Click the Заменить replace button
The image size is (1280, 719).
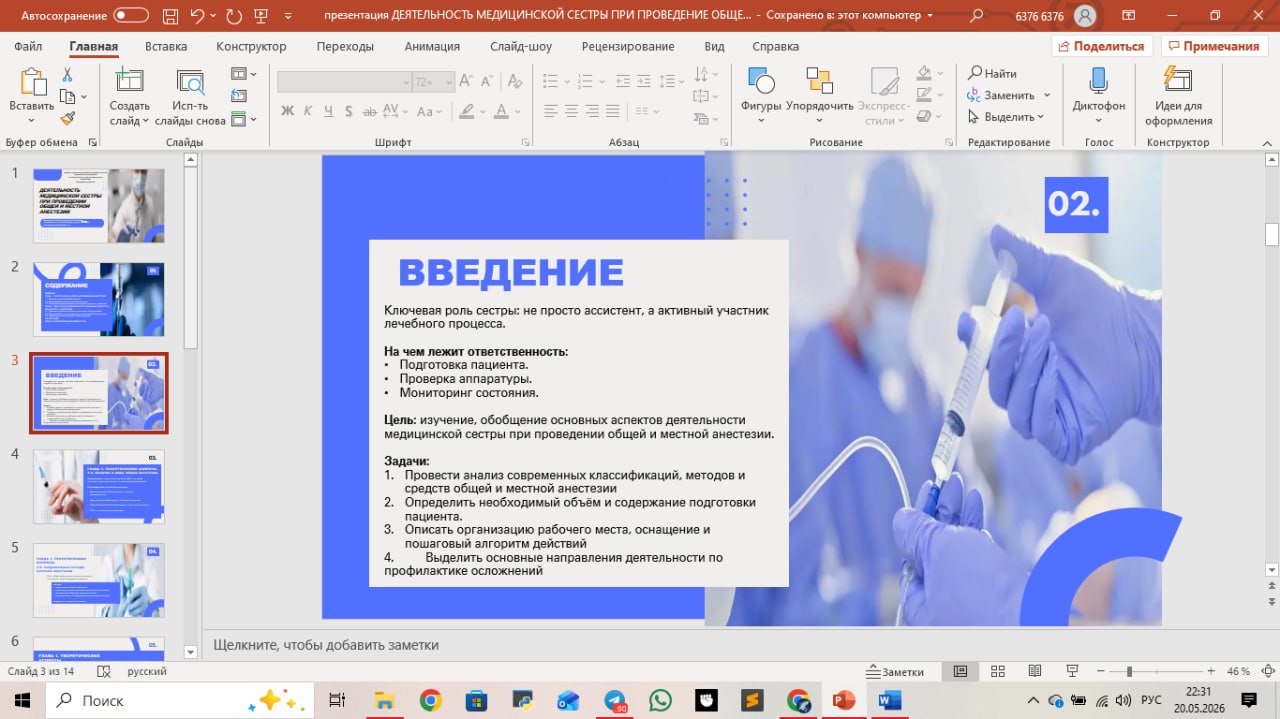[x=1002, y=95]
